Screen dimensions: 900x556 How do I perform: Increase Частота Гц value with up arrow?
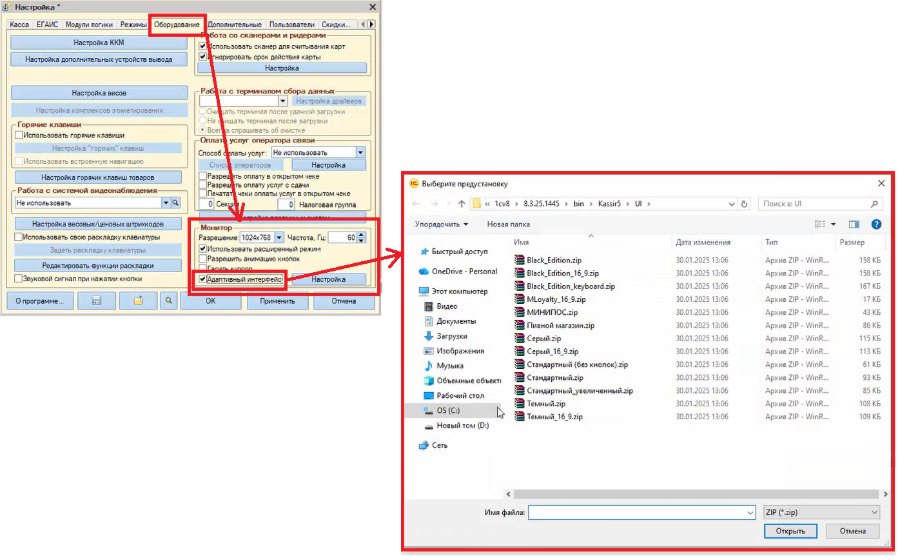[x=361, y=234]
